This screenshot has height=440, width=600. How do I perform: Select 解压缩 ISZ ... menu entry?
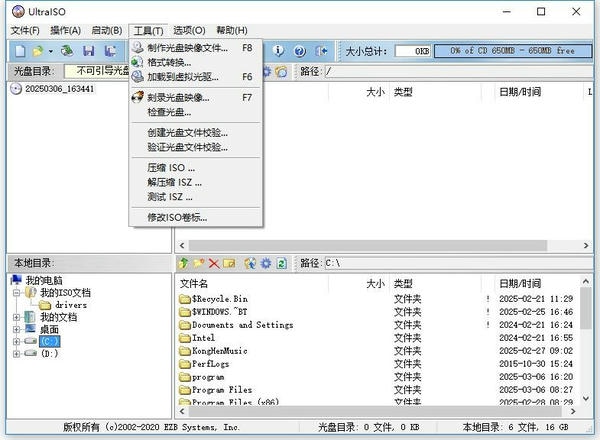tap(196, 182)
